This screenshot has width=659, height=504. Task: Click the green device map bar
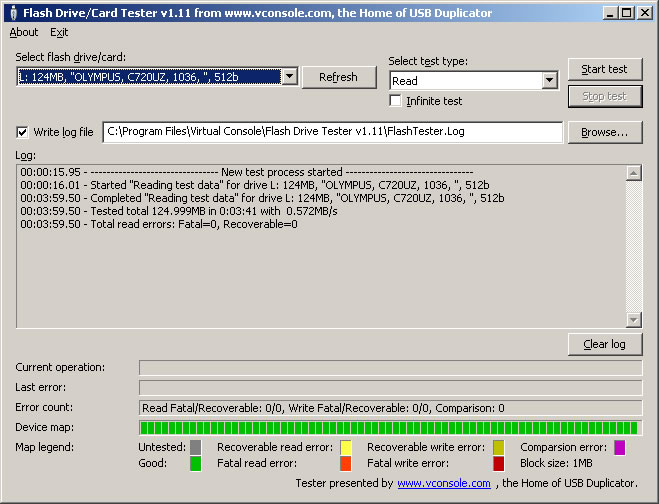pos(390,428)
